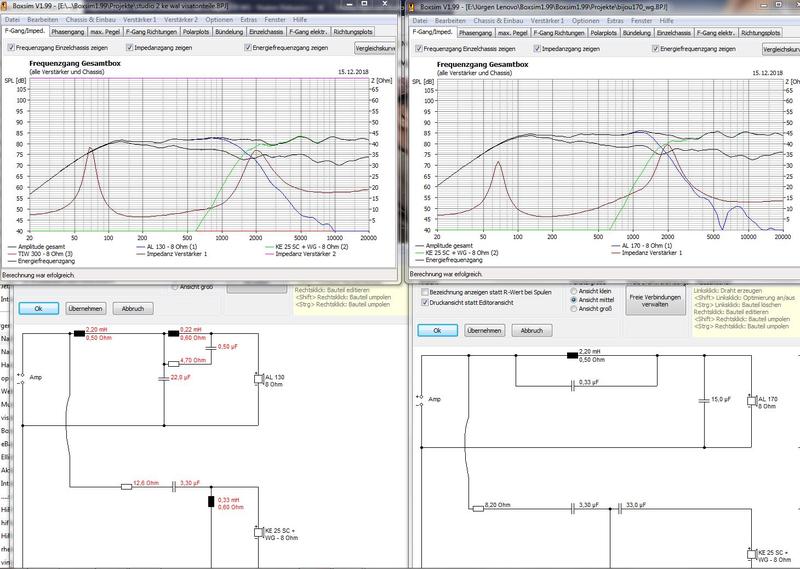
Task: Select AL 130 speaker symbol in left schematic
Action: (259, 379)
